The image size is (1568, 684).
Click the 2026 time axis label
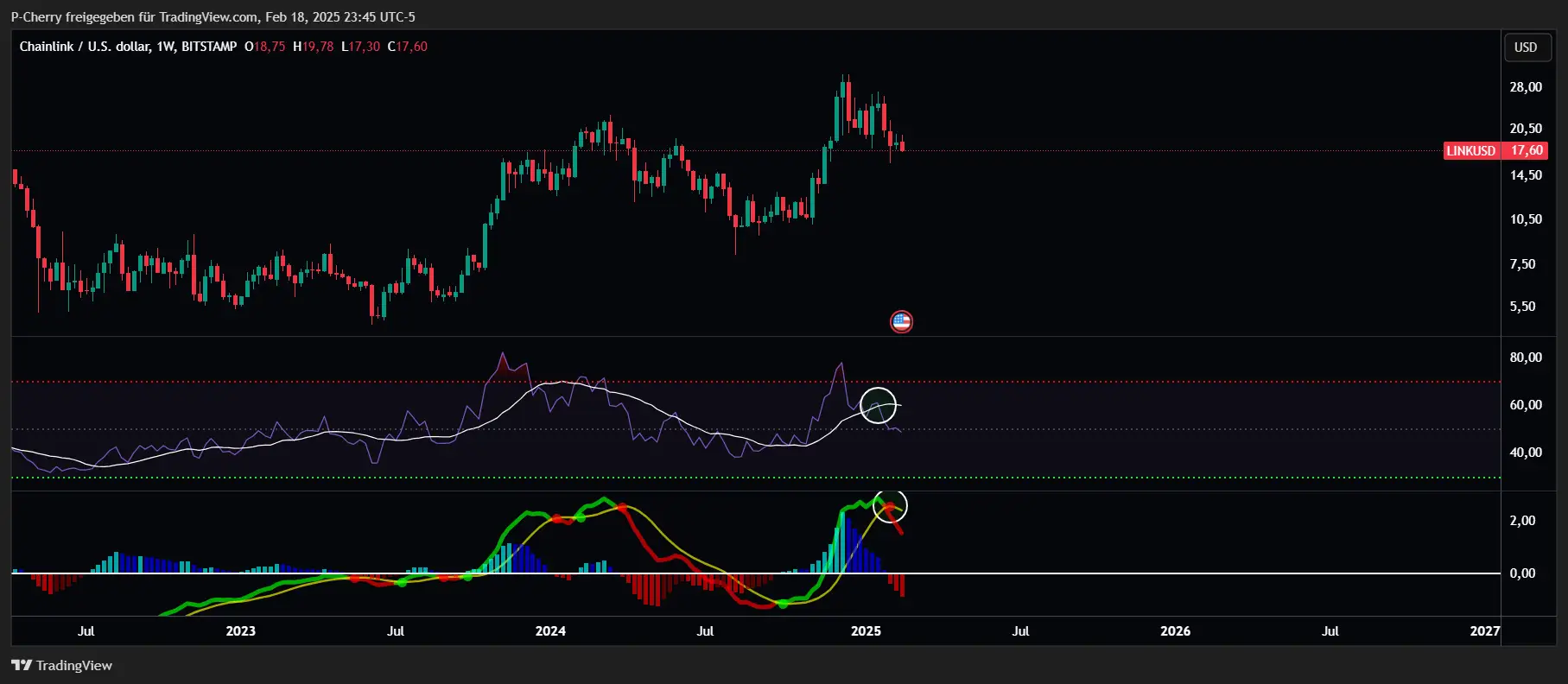pos(1175,631)
